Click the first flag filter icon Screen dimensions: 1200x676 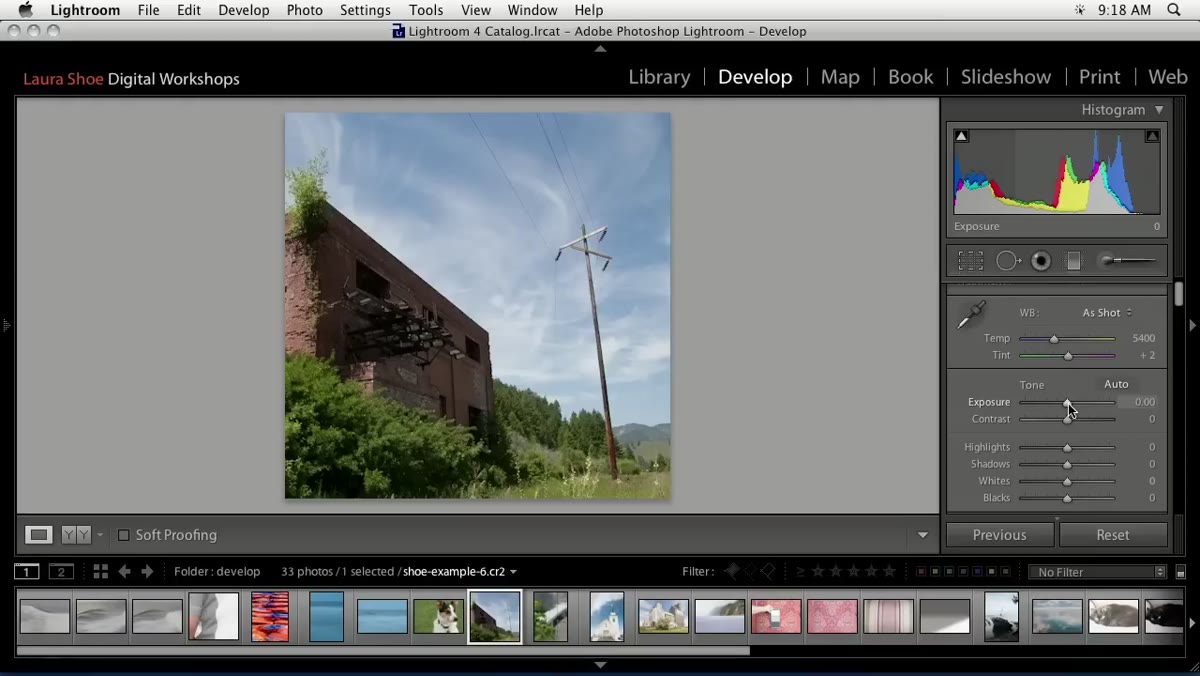click(x=732, y=572)
